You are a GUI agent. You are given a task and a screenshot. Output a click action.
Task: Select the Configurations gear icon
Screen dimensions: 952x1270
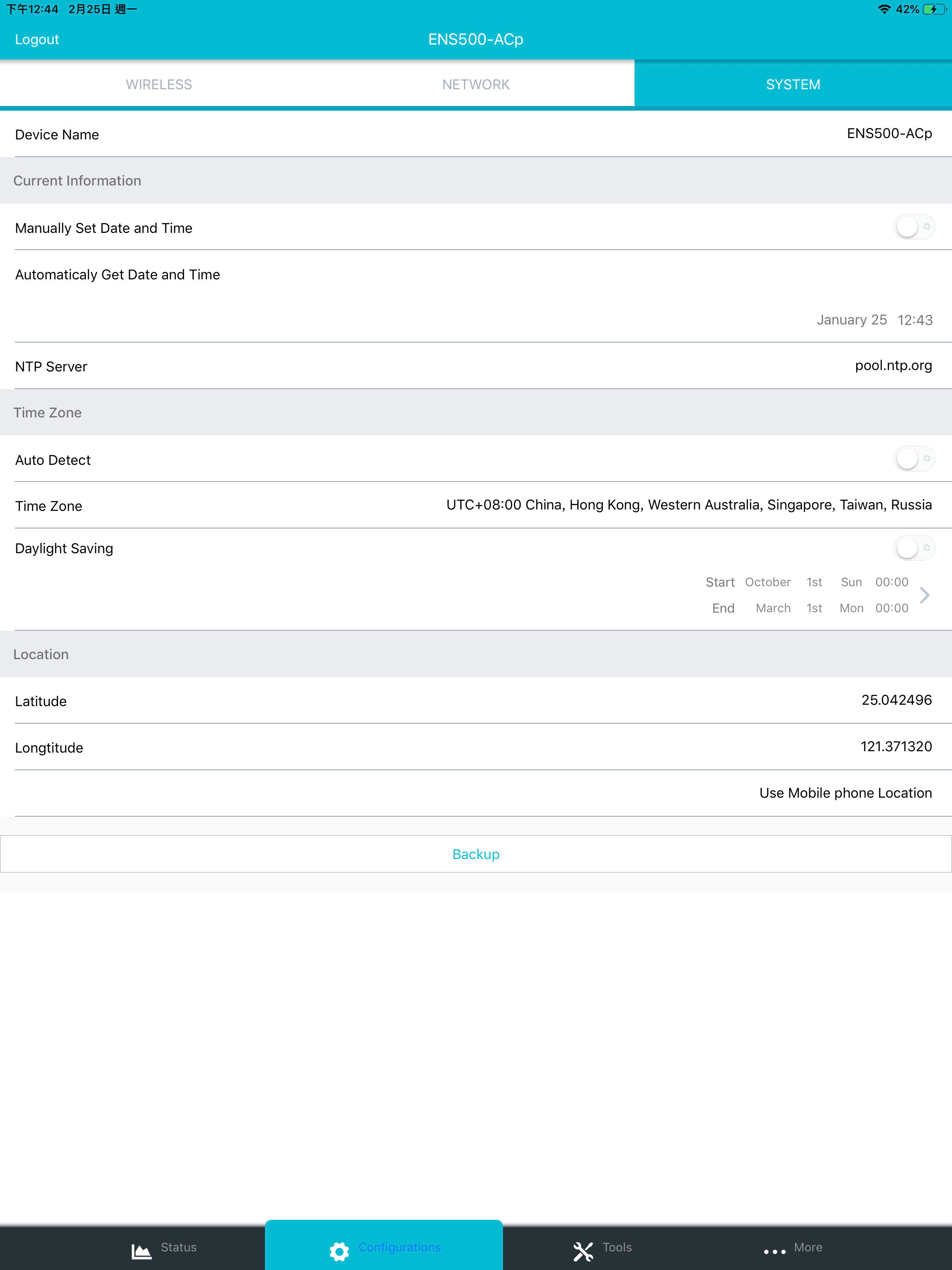339,1251
